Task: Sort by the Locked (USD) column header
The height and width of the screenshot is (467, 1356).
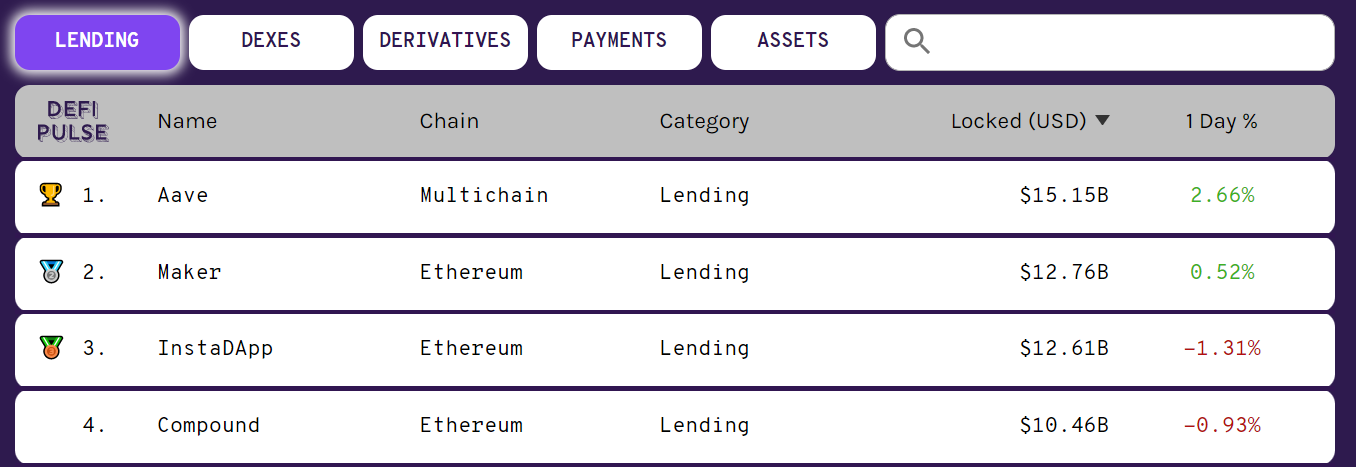Action: point(1018,121)
